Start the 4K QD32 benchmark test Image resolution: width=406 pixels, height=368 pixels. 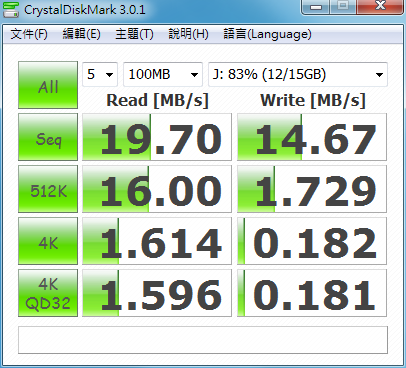point(48,293)
